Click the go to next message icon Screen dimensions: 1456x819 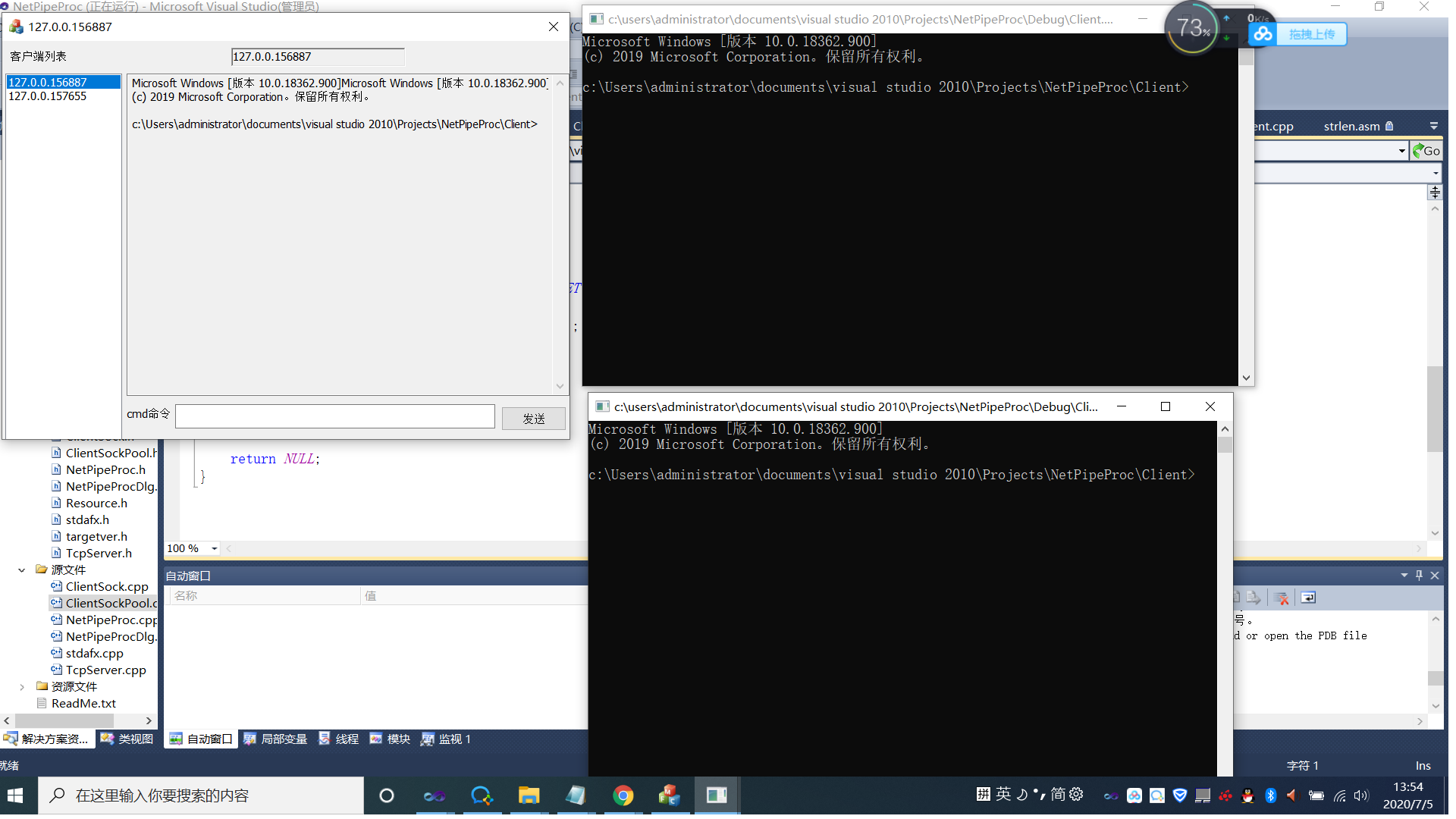(1254, 598)
